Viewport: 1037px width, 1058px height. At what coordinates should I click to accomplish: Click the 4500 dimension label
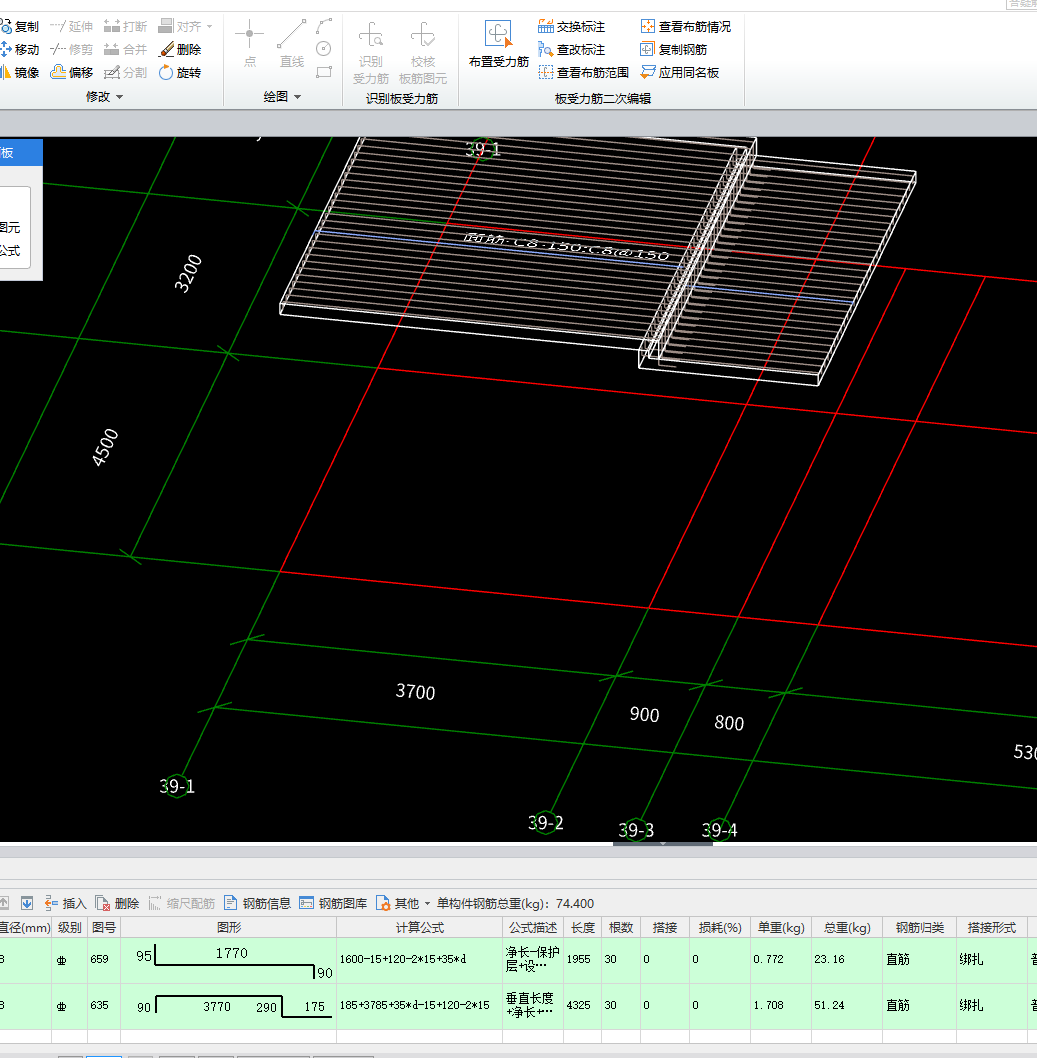click(x=105, y=447)
